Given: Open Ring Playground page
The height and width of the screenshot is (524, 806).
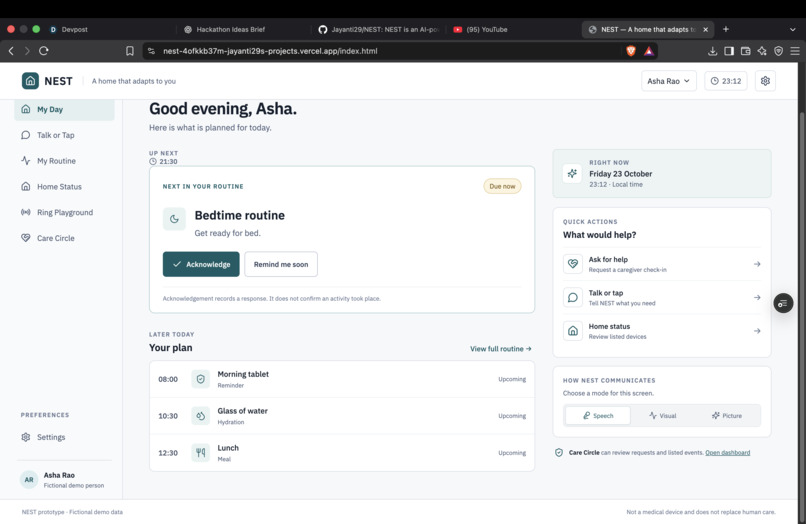Looking at the screenshot, I should point(64,212).
